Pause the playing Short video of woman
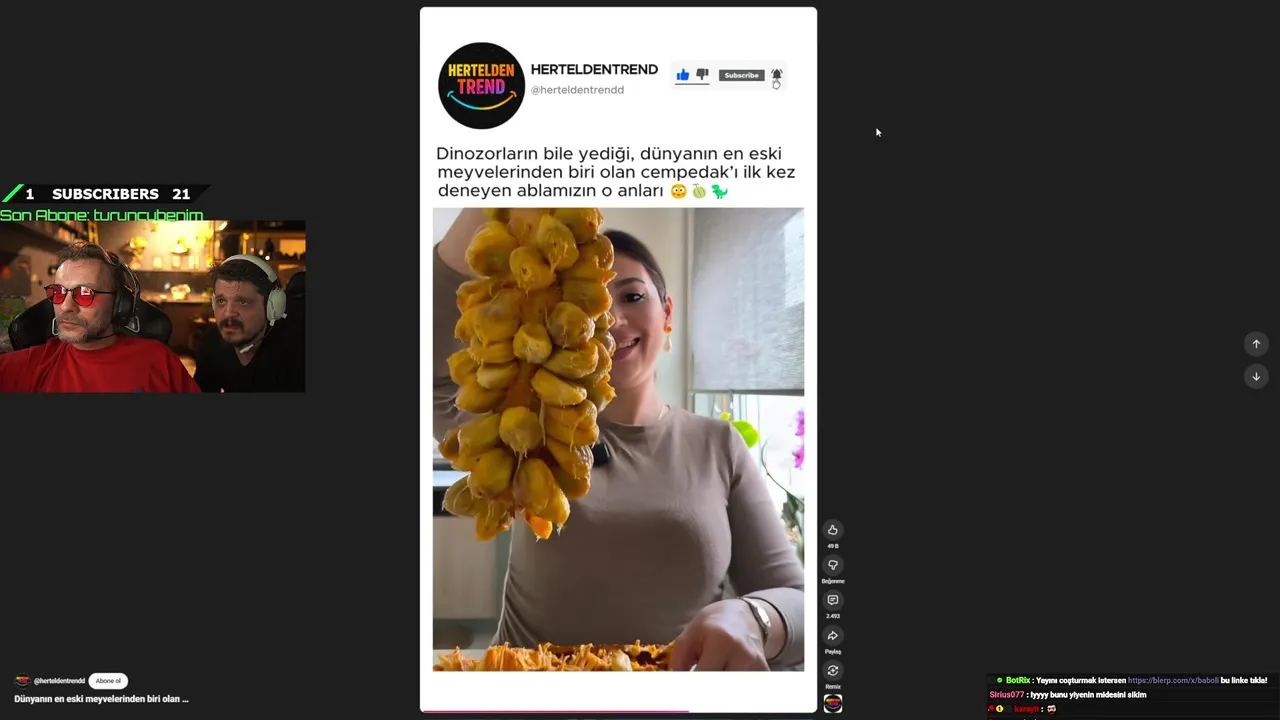 [x=618, y=439]
